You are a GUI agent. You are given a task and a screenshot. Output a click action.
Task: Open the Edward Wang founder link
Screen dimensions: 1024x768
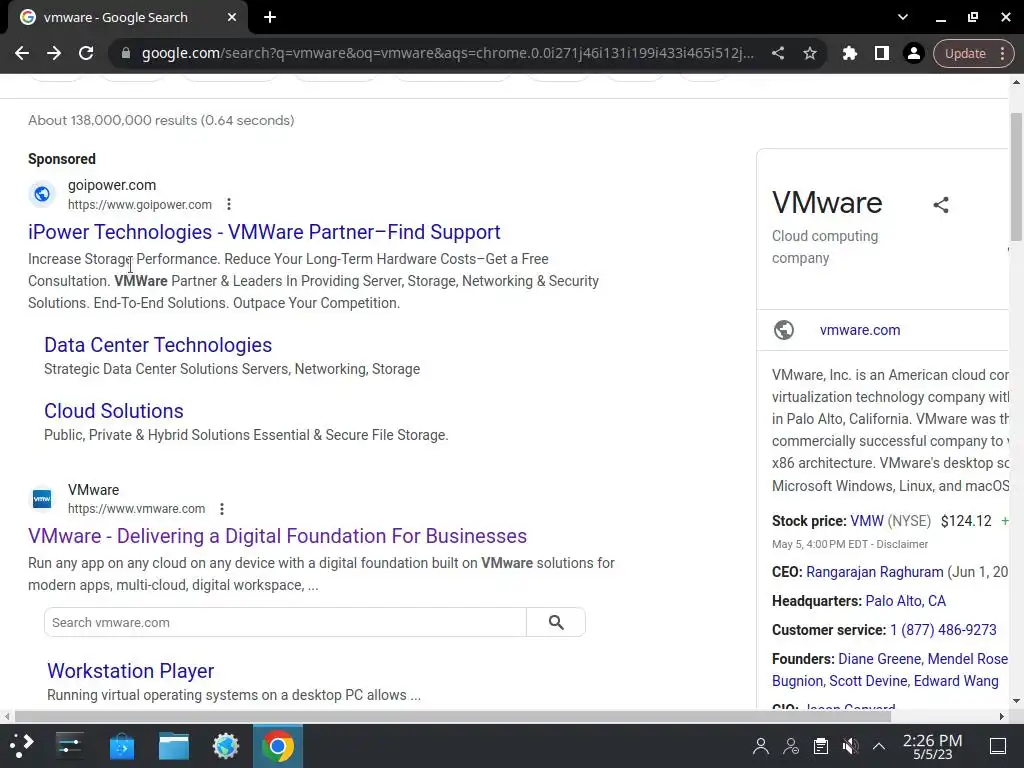tap(956, 681)
